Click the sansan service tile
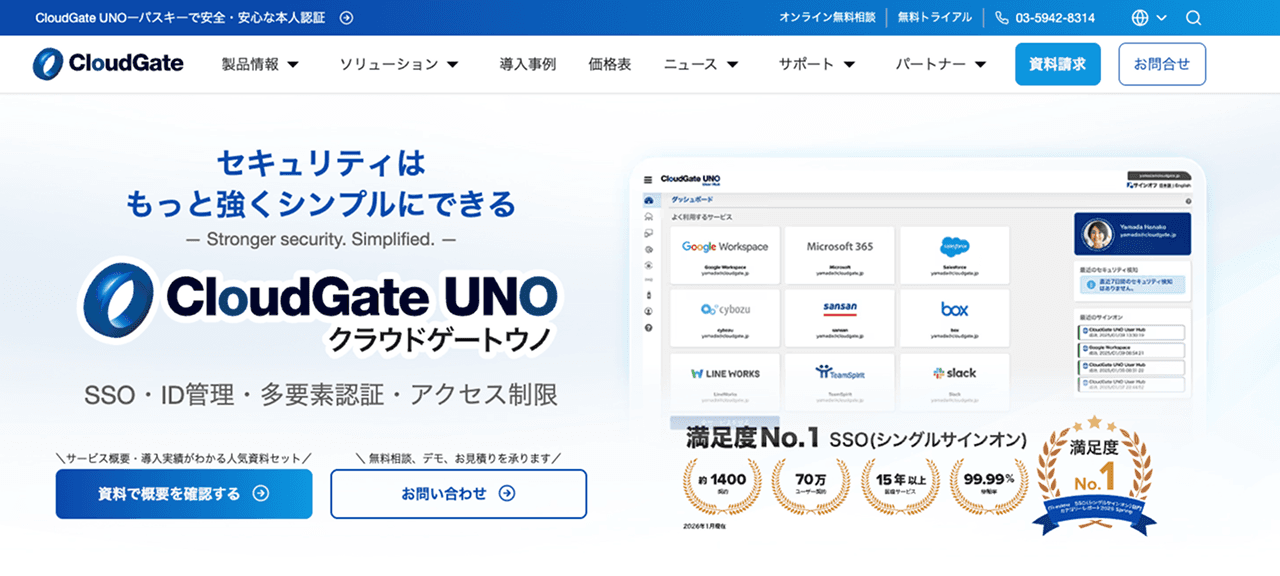Screen dimensions: 1280x576 [840, 318]
